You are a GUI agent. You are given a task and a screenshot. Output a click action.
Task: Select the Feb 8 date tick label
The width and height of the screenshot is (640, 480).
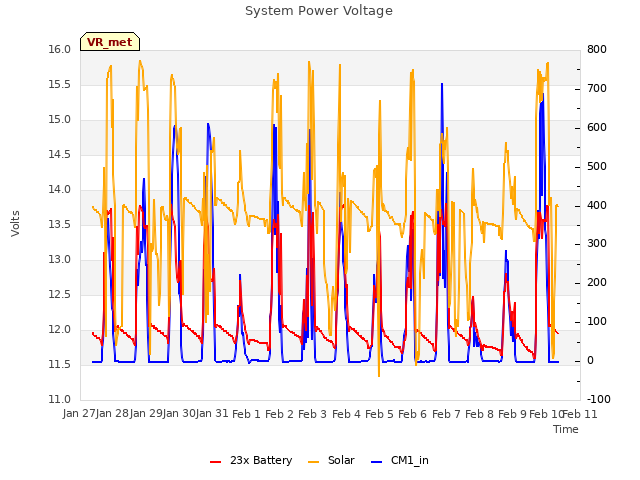pyautogui.click(x=479, y=414)
